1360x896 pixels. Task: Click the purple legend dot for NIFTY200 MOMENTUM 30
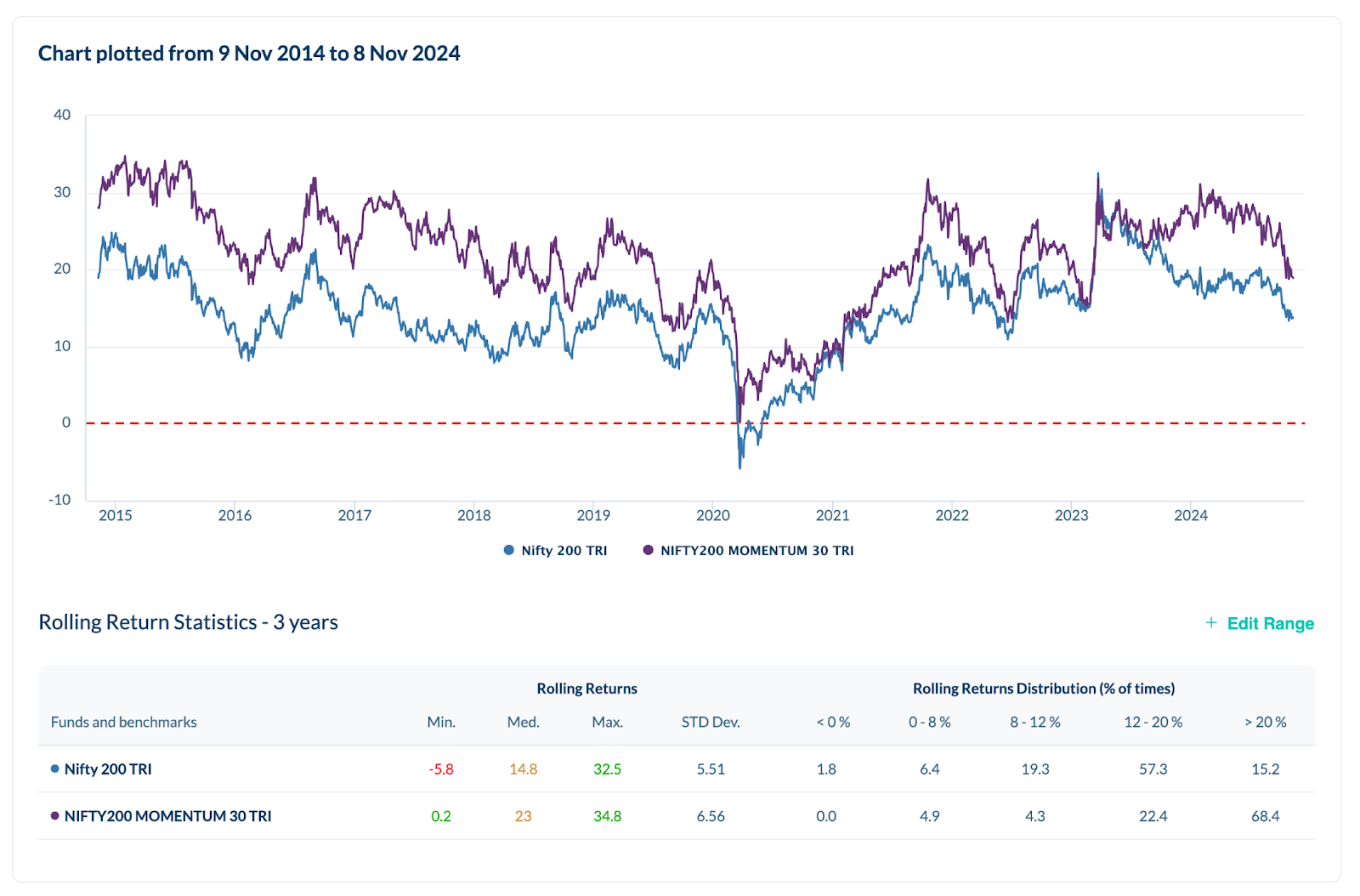[x=649, y=550]
